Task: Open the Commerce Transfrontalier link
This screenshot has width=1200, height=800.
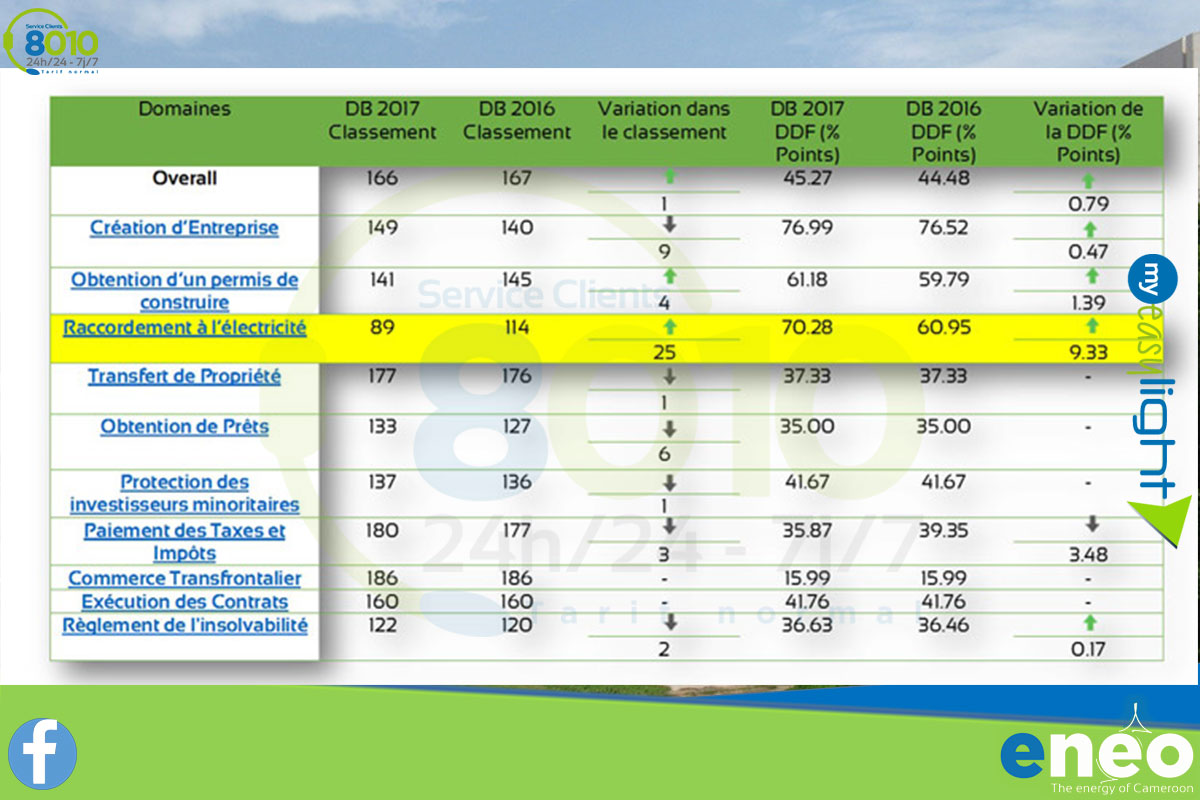Action: coord(184,578)
